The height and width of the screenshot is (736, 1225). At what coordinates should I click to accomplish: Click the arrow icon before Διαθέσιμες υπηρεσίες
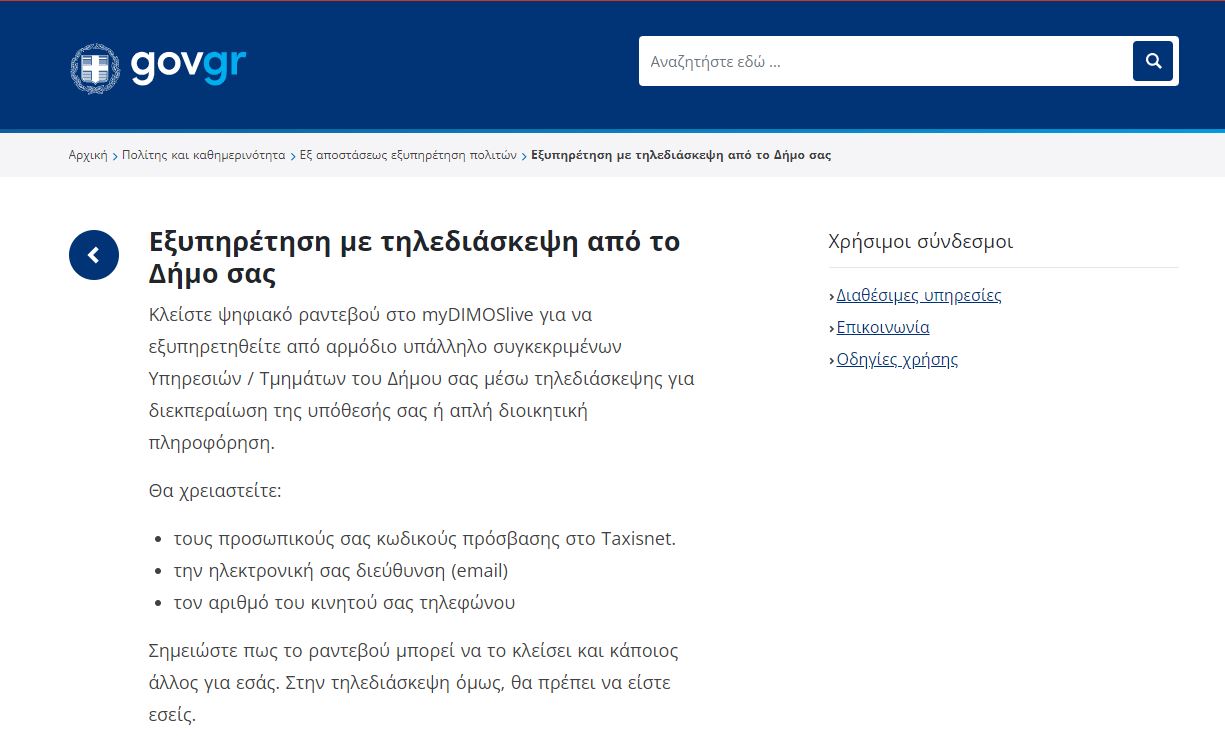point(831,295)
